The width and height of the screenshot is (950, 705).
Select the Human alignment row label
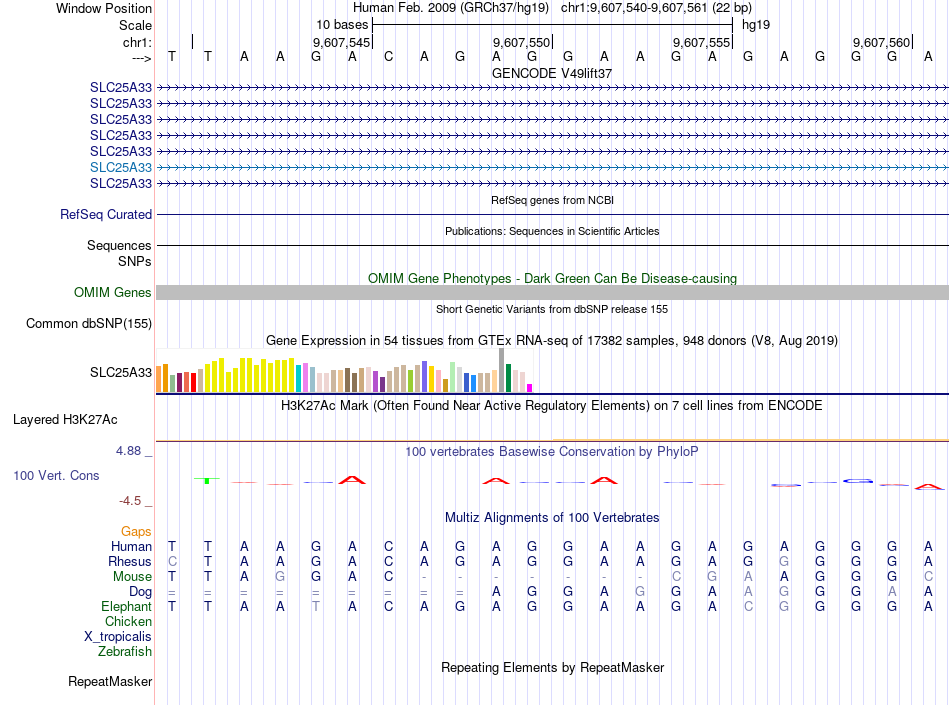(x=131, y=546)
